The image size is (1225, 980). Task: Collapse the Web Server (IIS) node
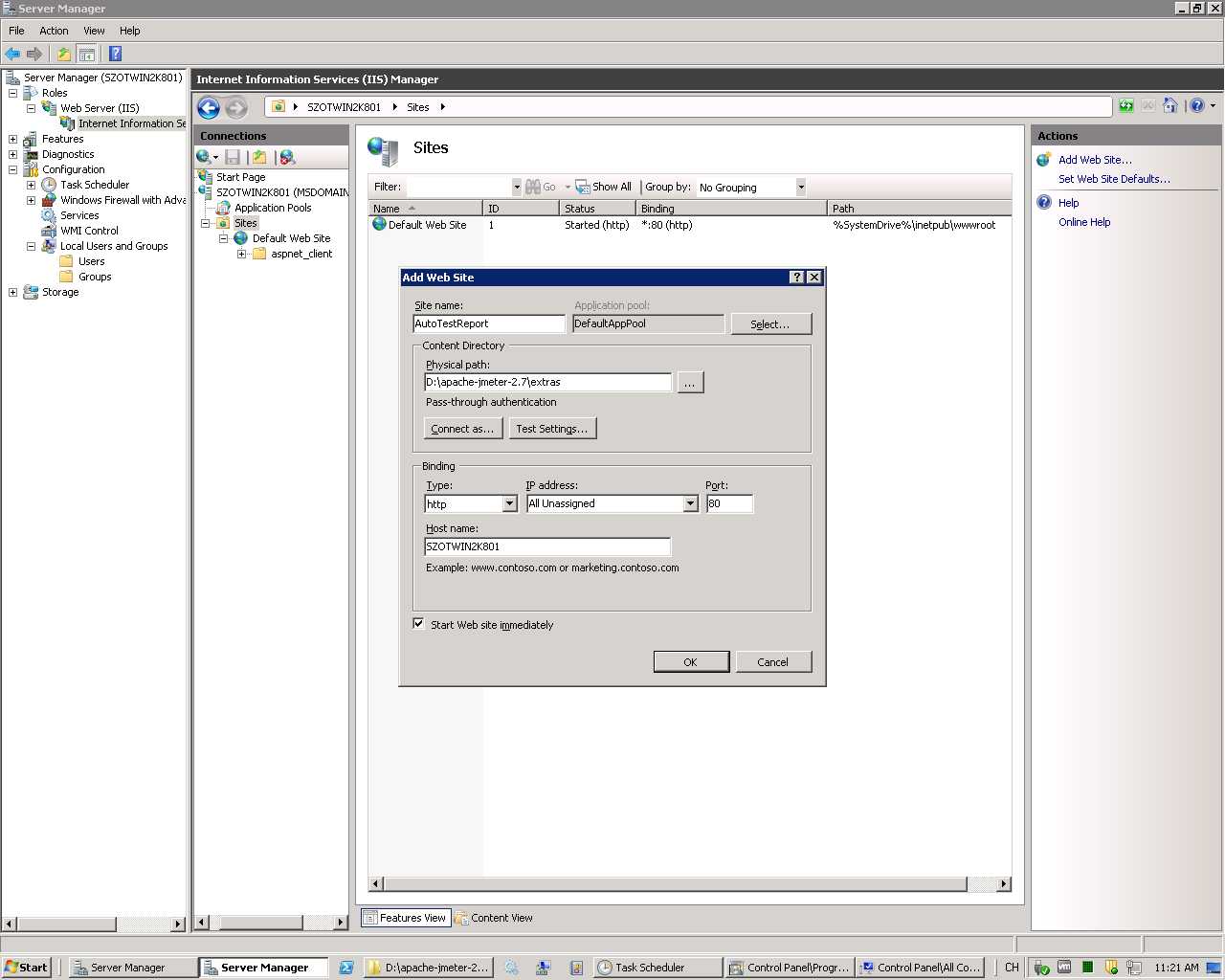click(31, 108)
